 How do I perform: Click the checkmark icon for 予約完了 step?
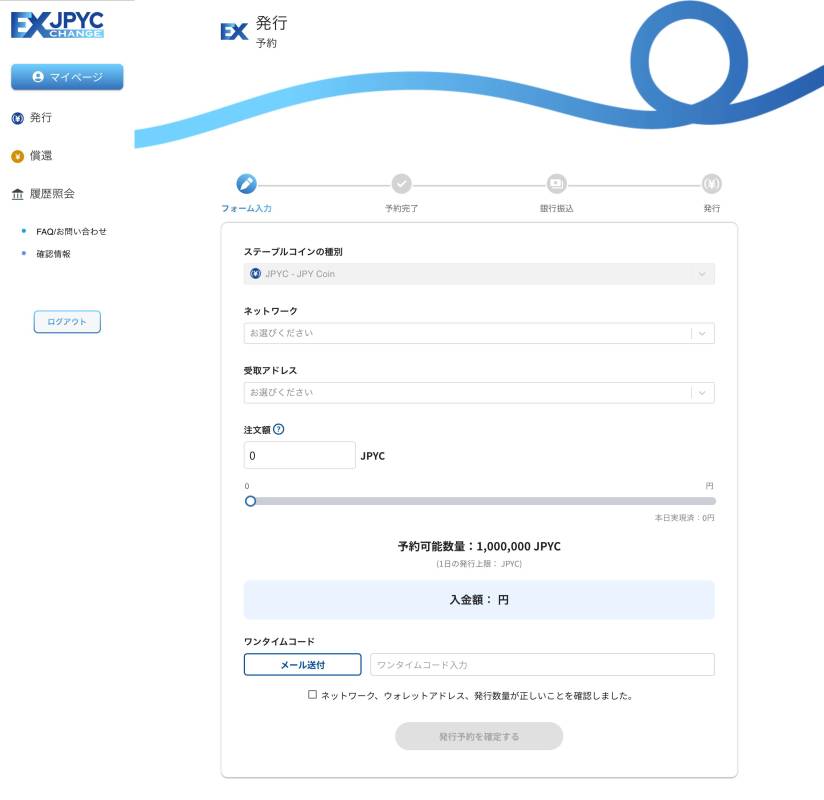pos(401,184)
